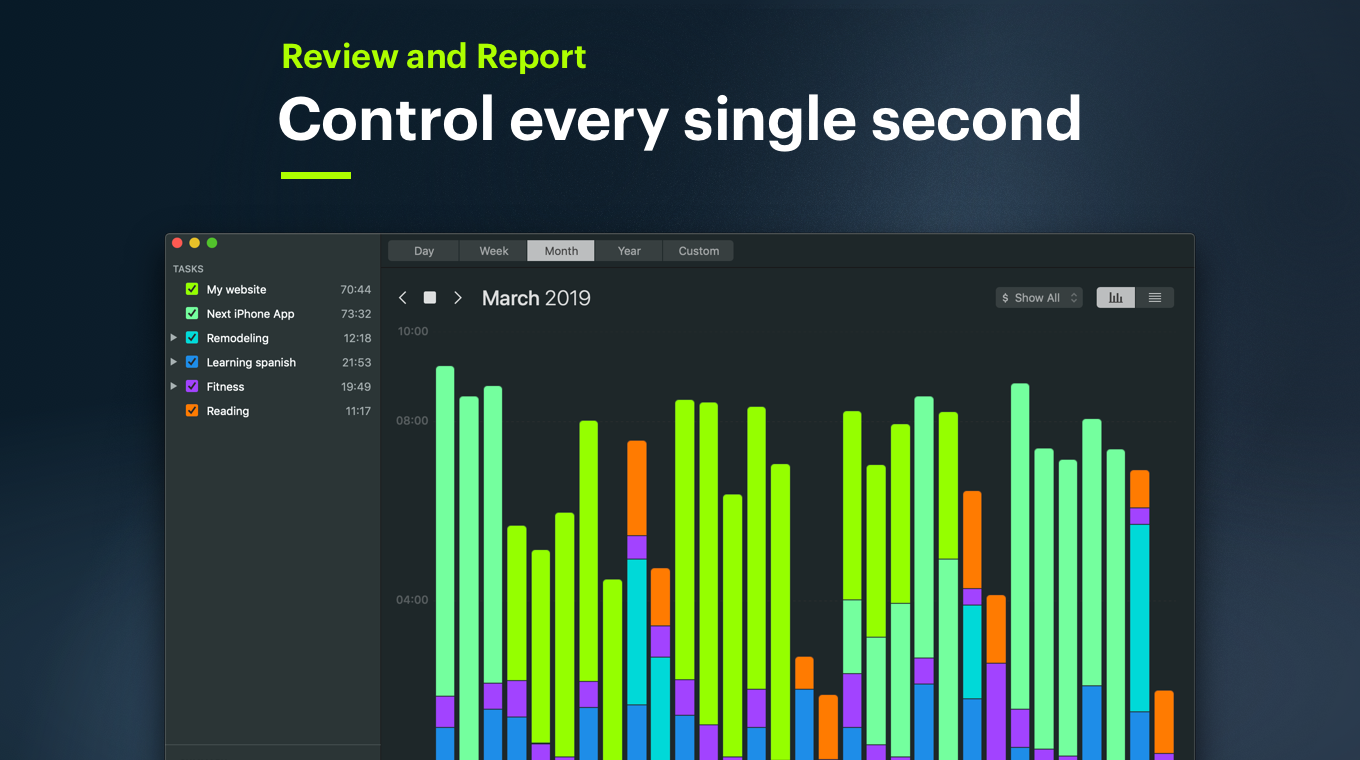Image resolution: width=1360 pixels, height=760 pixels.
Task: Maximize the window with the green button
Action: [x=211, y=243]
